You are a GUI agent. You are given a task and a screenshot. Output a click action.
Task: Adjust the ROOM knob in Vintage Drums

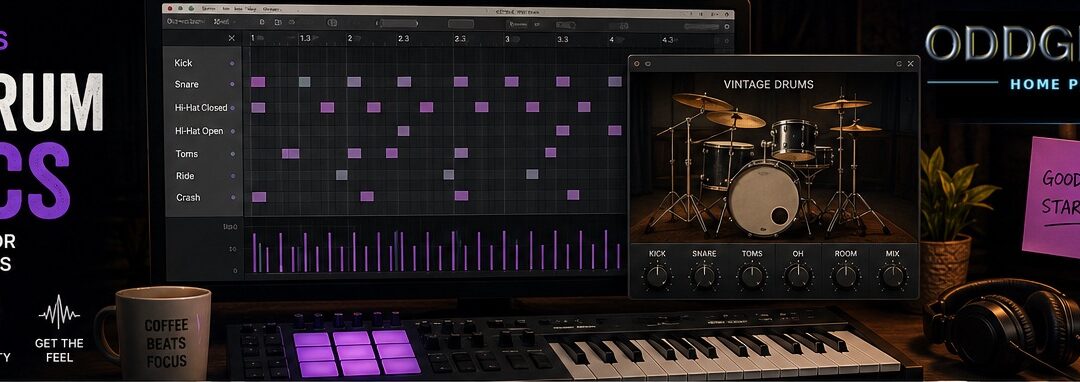[845, 276]
